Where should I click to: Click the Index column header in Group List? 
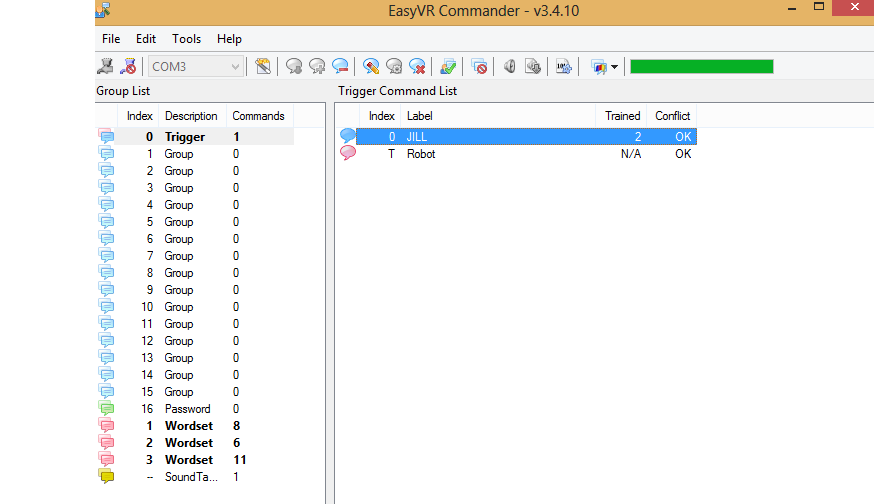point(139,116)
